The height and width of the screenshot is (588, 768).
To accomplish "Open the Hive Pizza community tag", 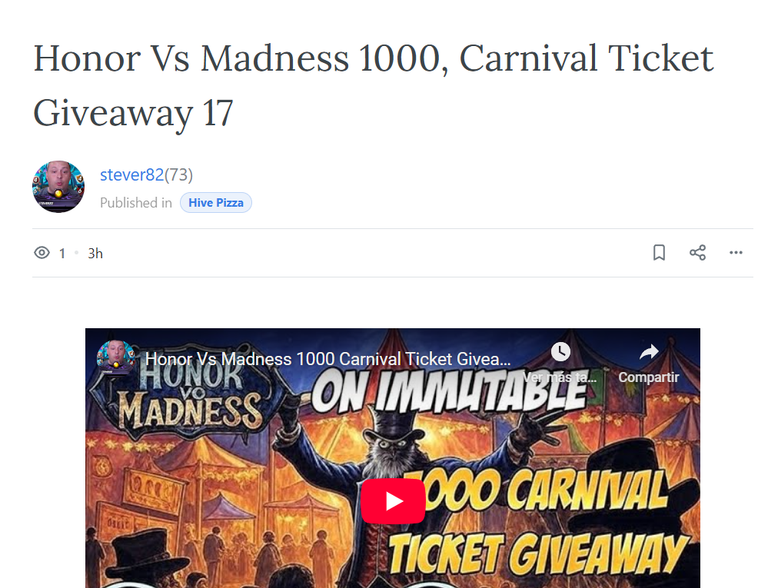I will (216, 203).
